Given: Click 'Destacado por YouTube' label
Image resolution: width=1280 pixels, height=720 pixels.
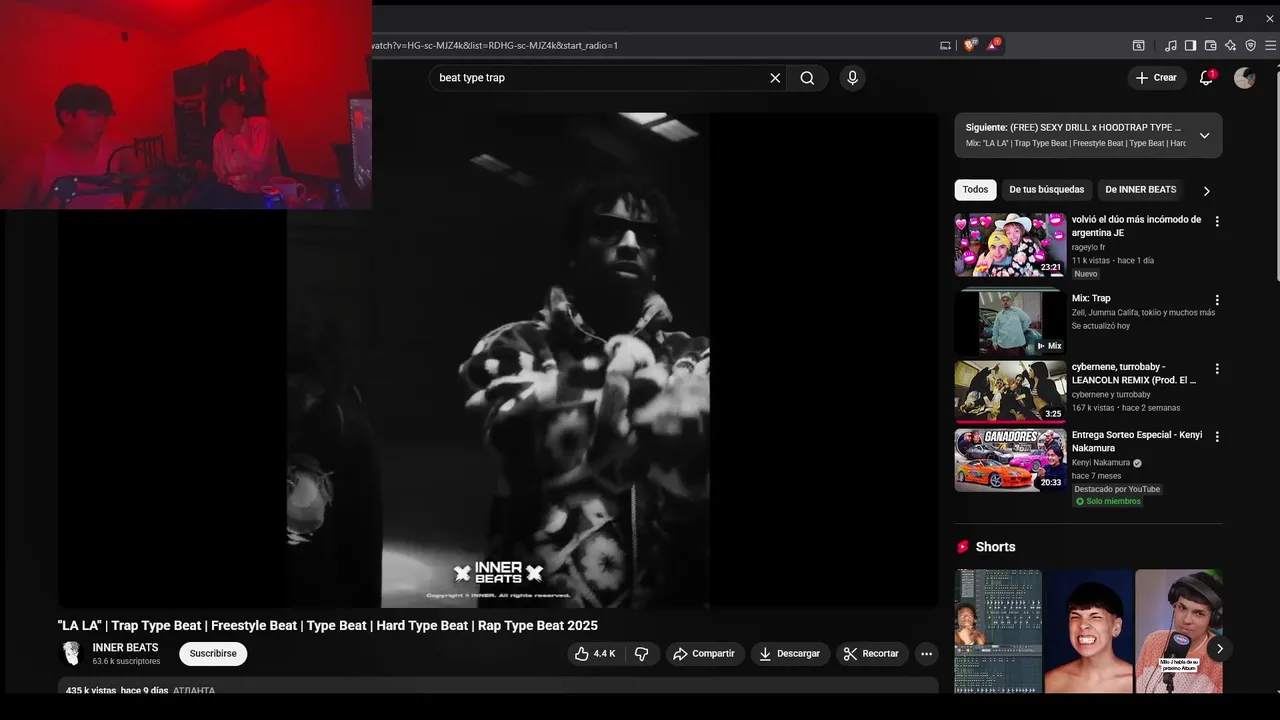Looking at the screenshot, I should coord(1117,489).
